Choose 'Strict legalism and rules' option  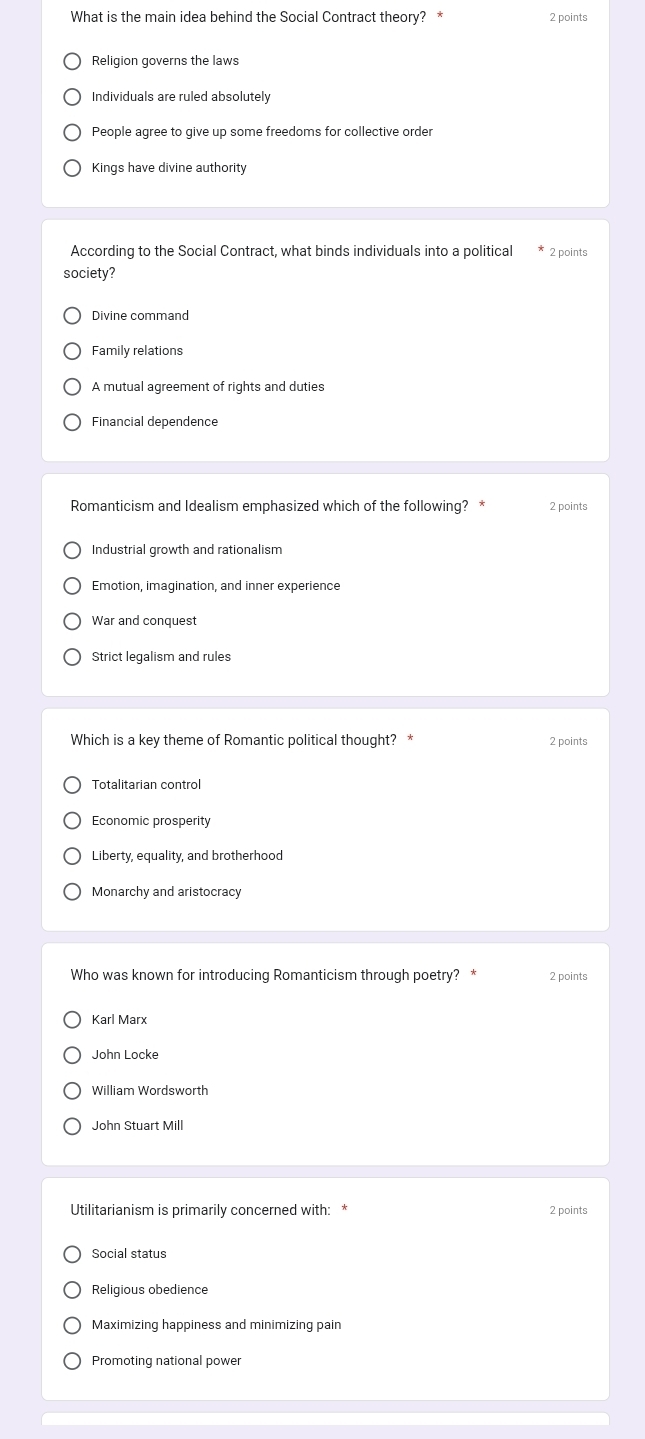coord(72,657)
